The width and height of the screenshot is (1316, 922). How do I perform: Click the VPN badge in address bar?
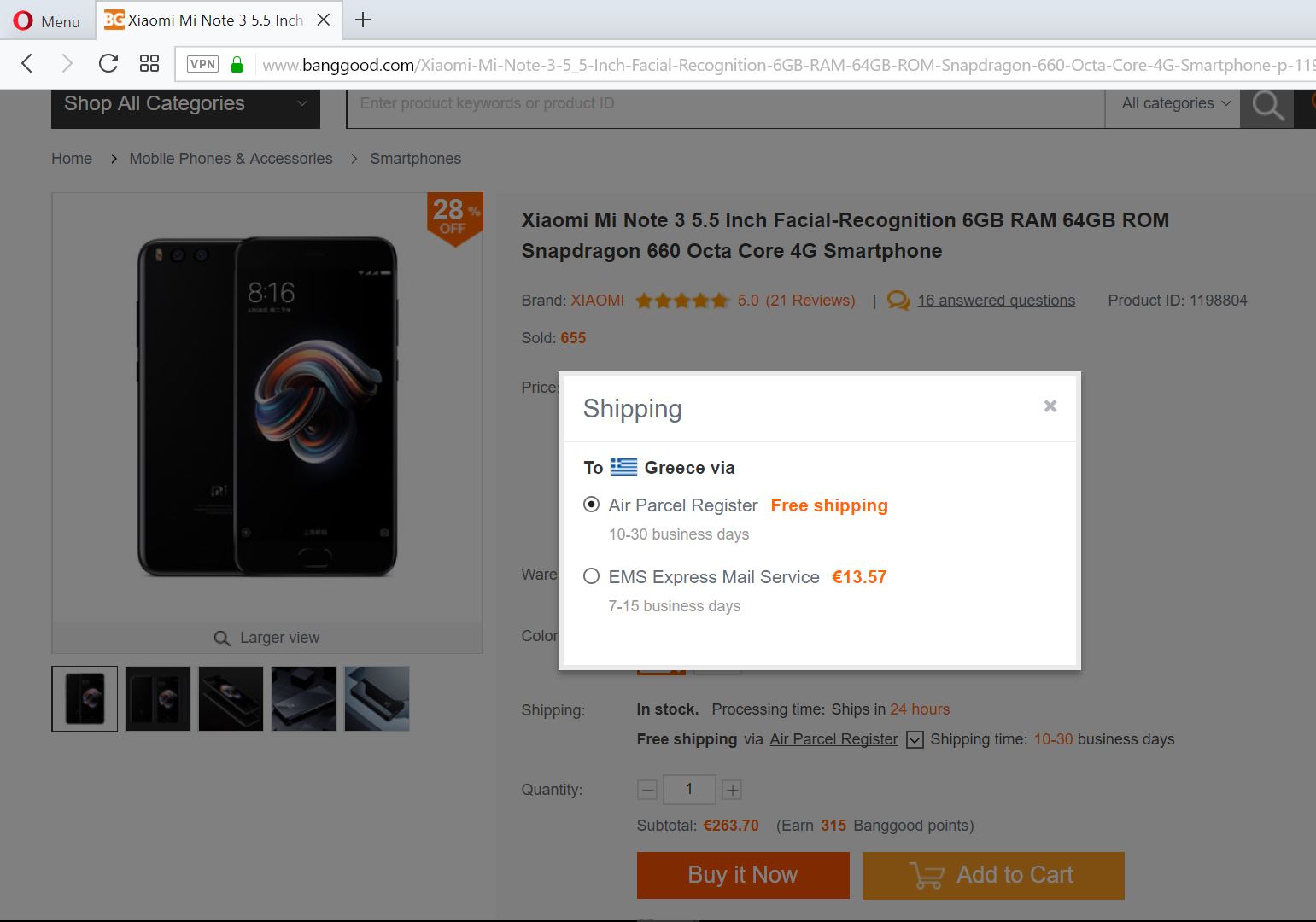(202, 64)
